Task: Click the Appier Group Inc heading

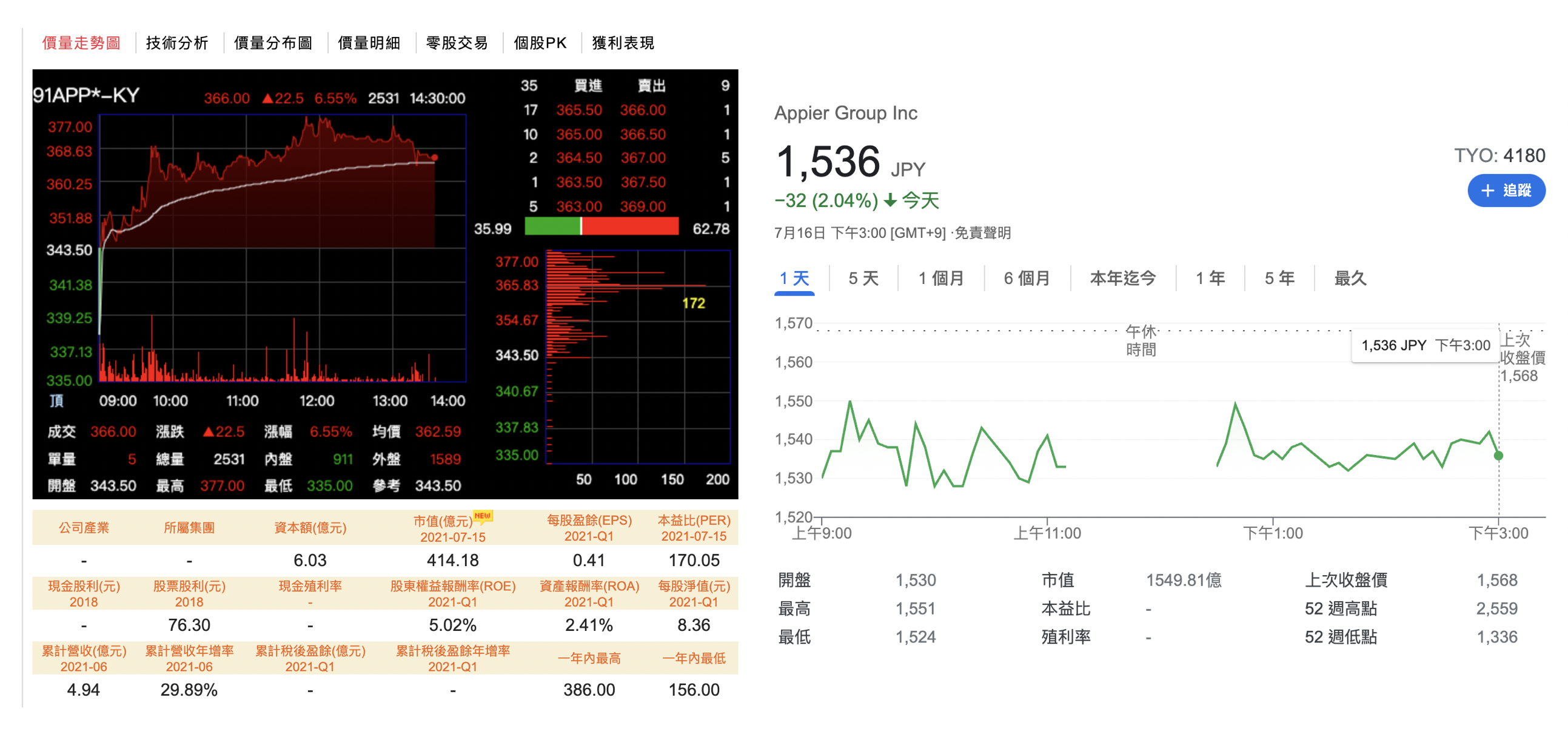Action: [x=845, y=113]
